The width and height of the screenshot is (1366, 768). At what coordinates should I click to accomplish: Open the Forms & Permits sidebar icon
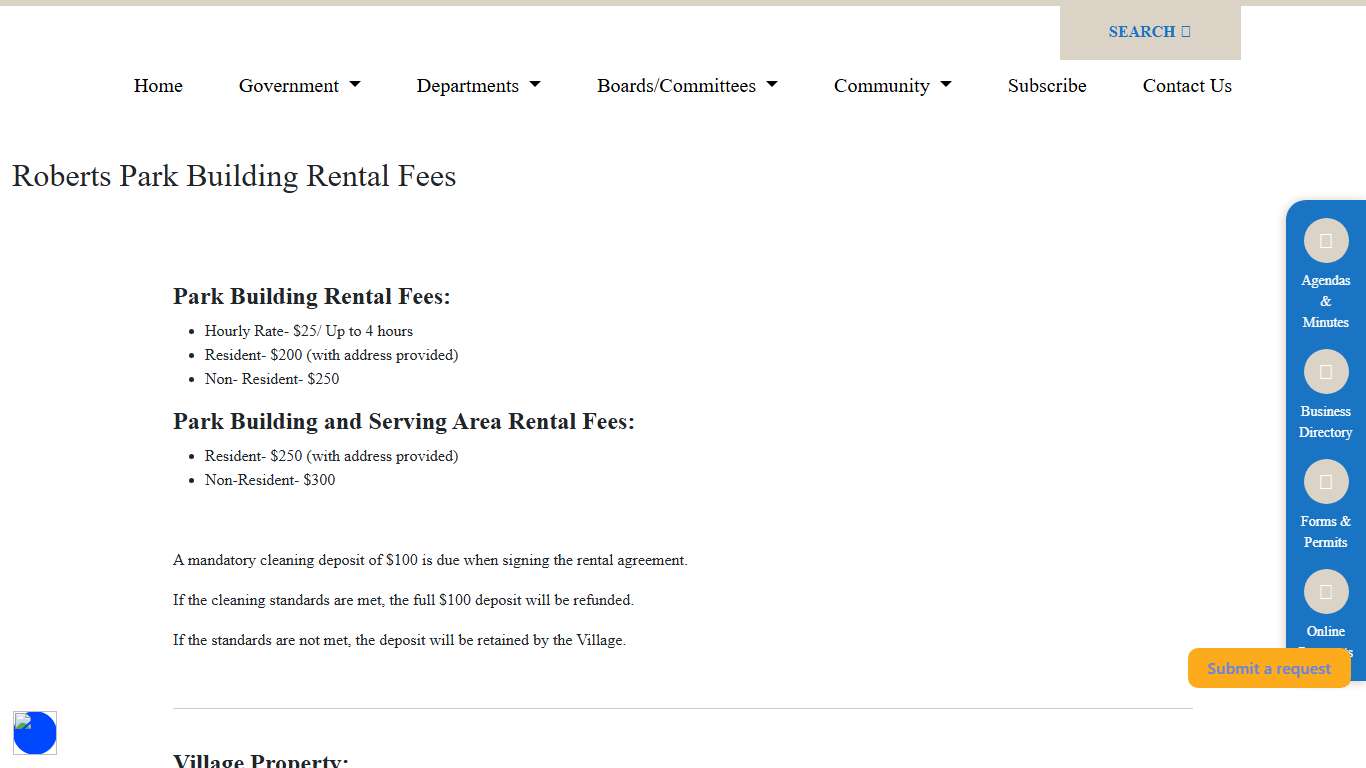[1325, 481]
